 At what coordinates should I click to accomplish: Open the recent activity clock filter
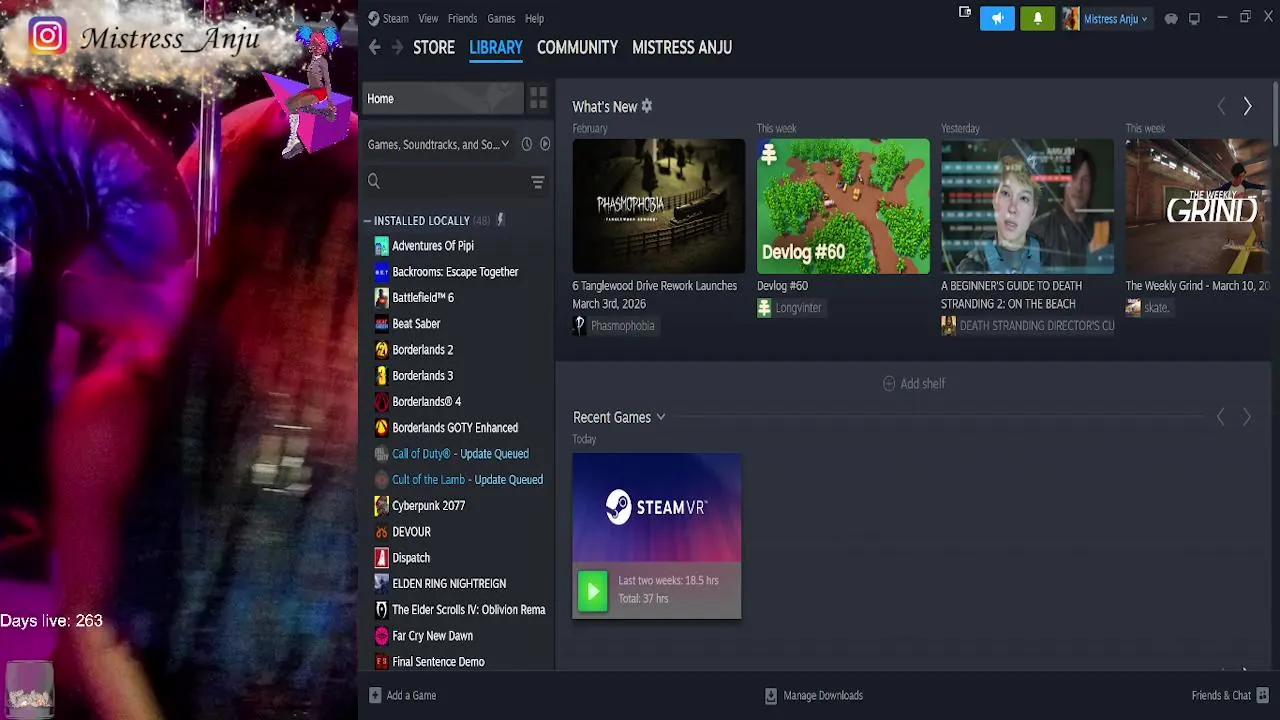(x=527, y=144)
